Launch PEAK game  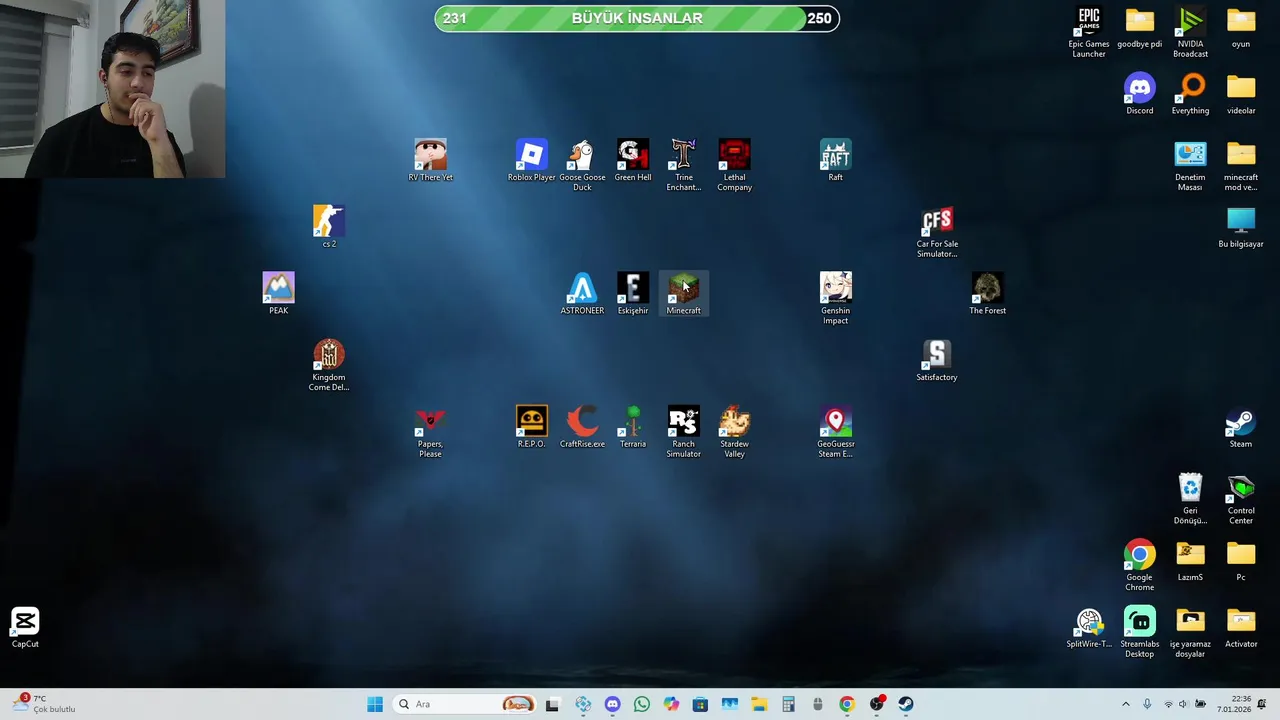point(278,293)
